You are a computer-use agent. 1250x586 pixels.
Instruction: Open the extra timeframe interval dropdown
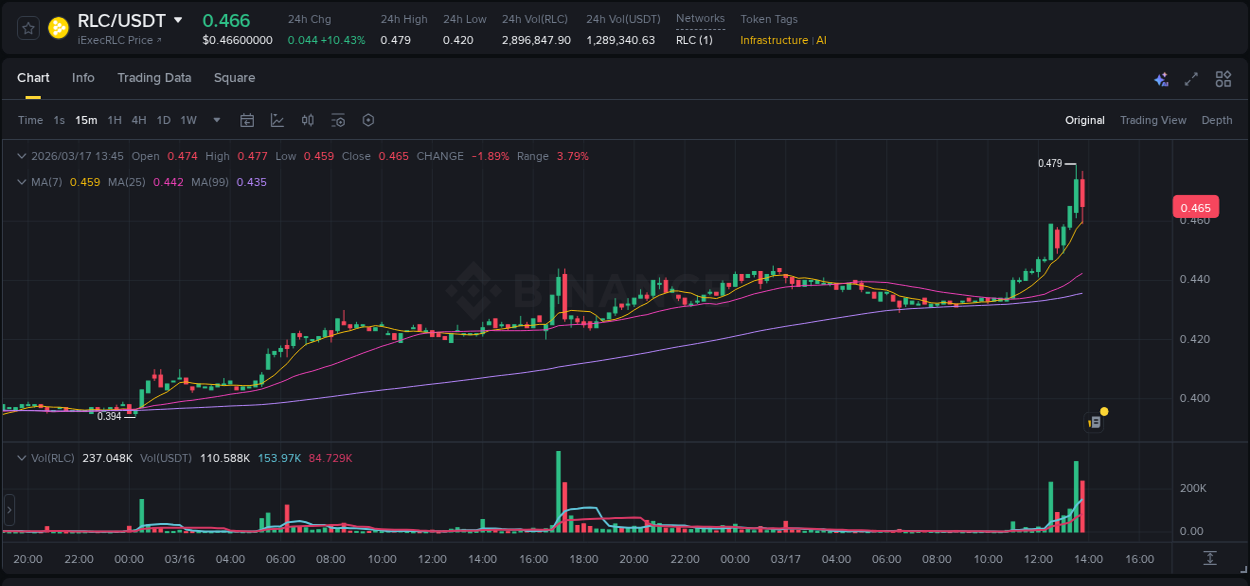click(215, 120)
